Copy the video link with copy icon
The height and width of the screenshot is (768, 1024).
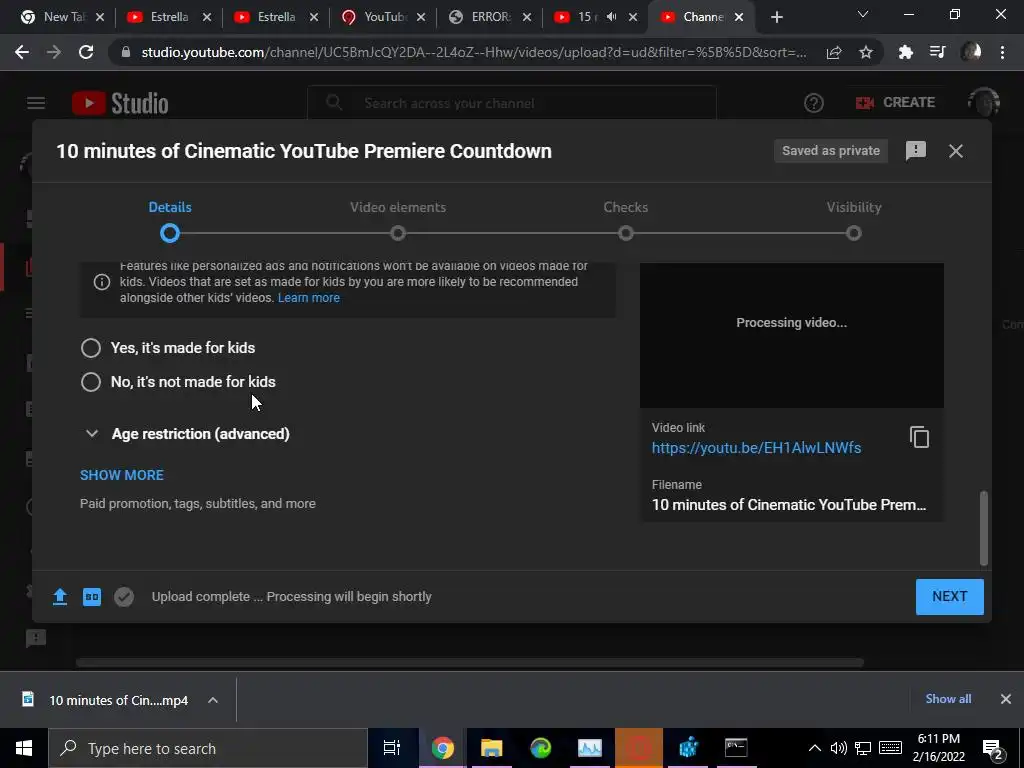click(920, 437)
